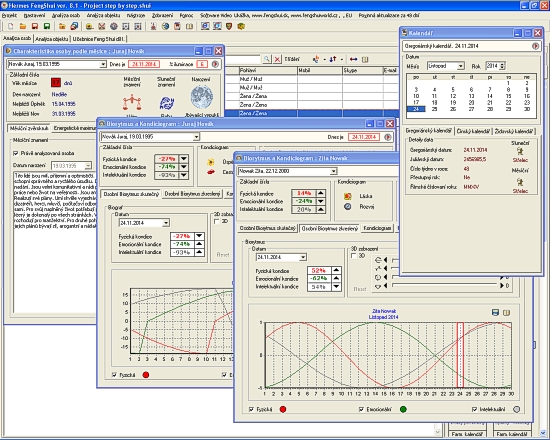550x440 pixels.
Task: Switch to Židovský kalendář tab
Action: 514,131
